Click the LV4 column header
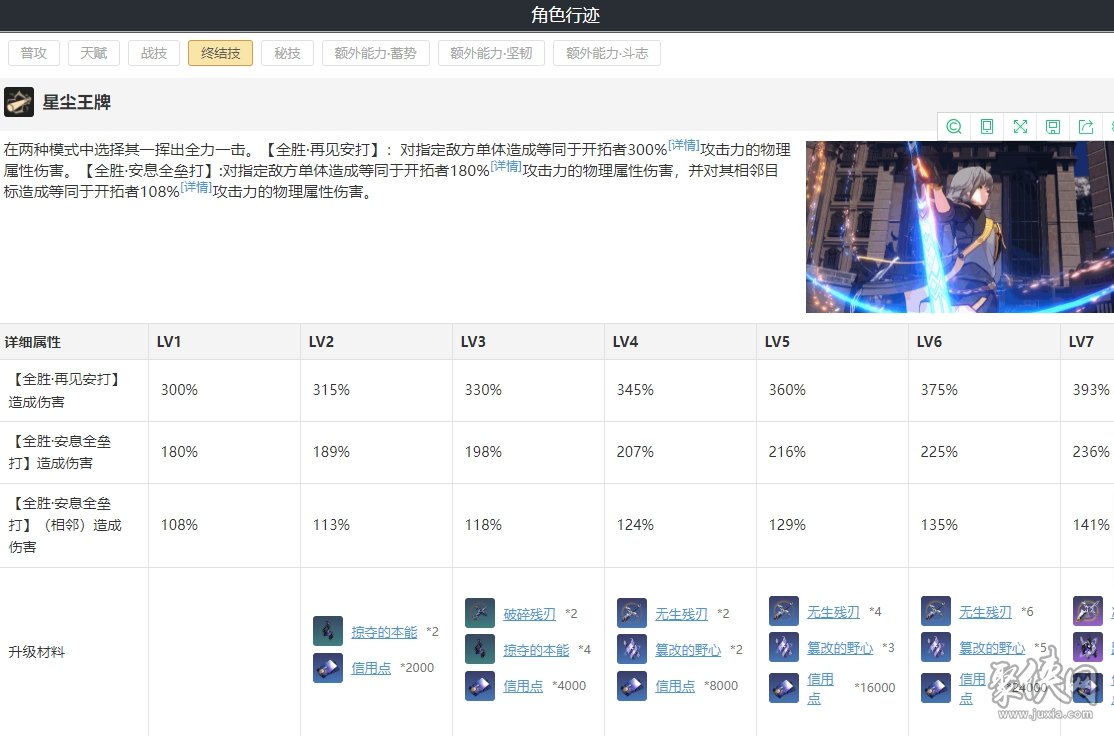 681,342
